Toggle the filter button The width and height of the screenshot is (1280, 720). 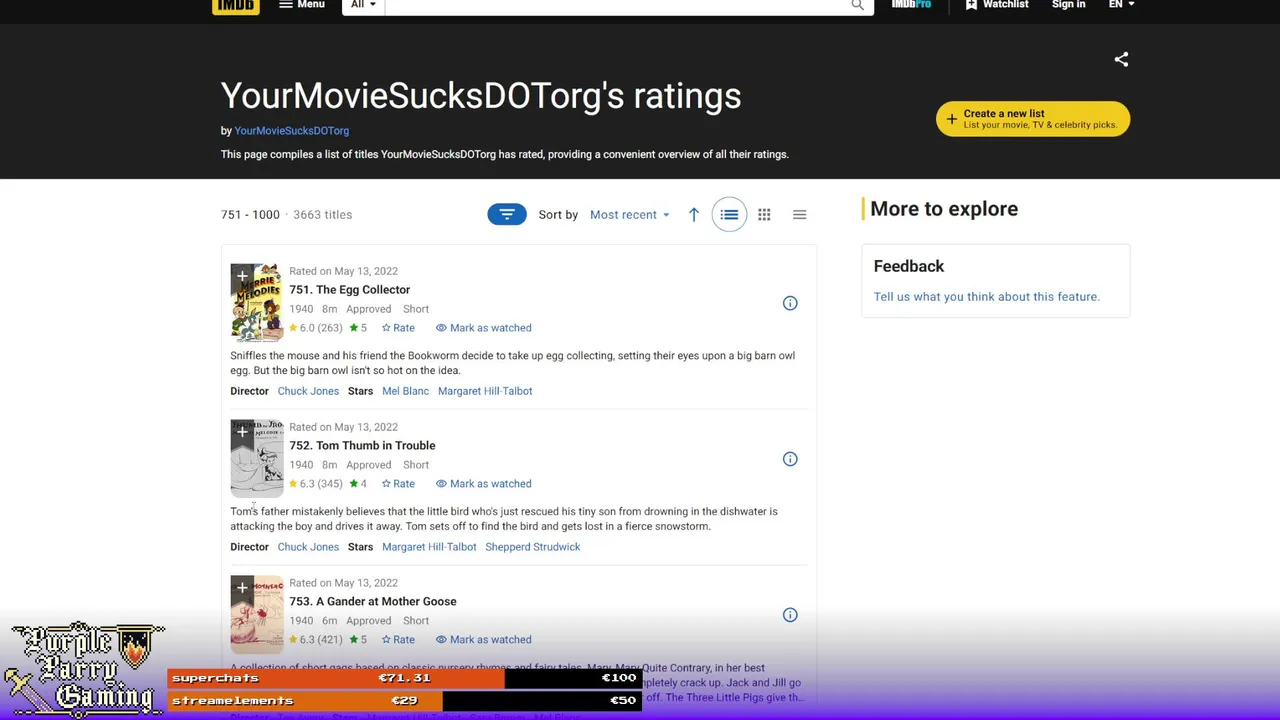(x=507, y=214)
